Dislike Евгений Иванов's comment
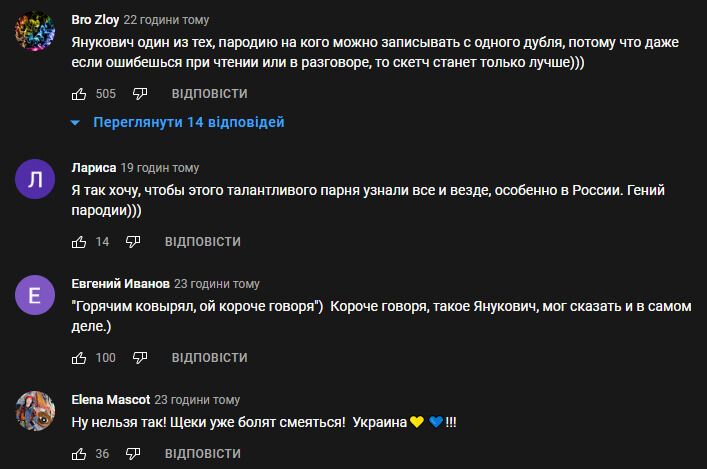This screenshot has width=707, height=469. [x=140, y=358]
